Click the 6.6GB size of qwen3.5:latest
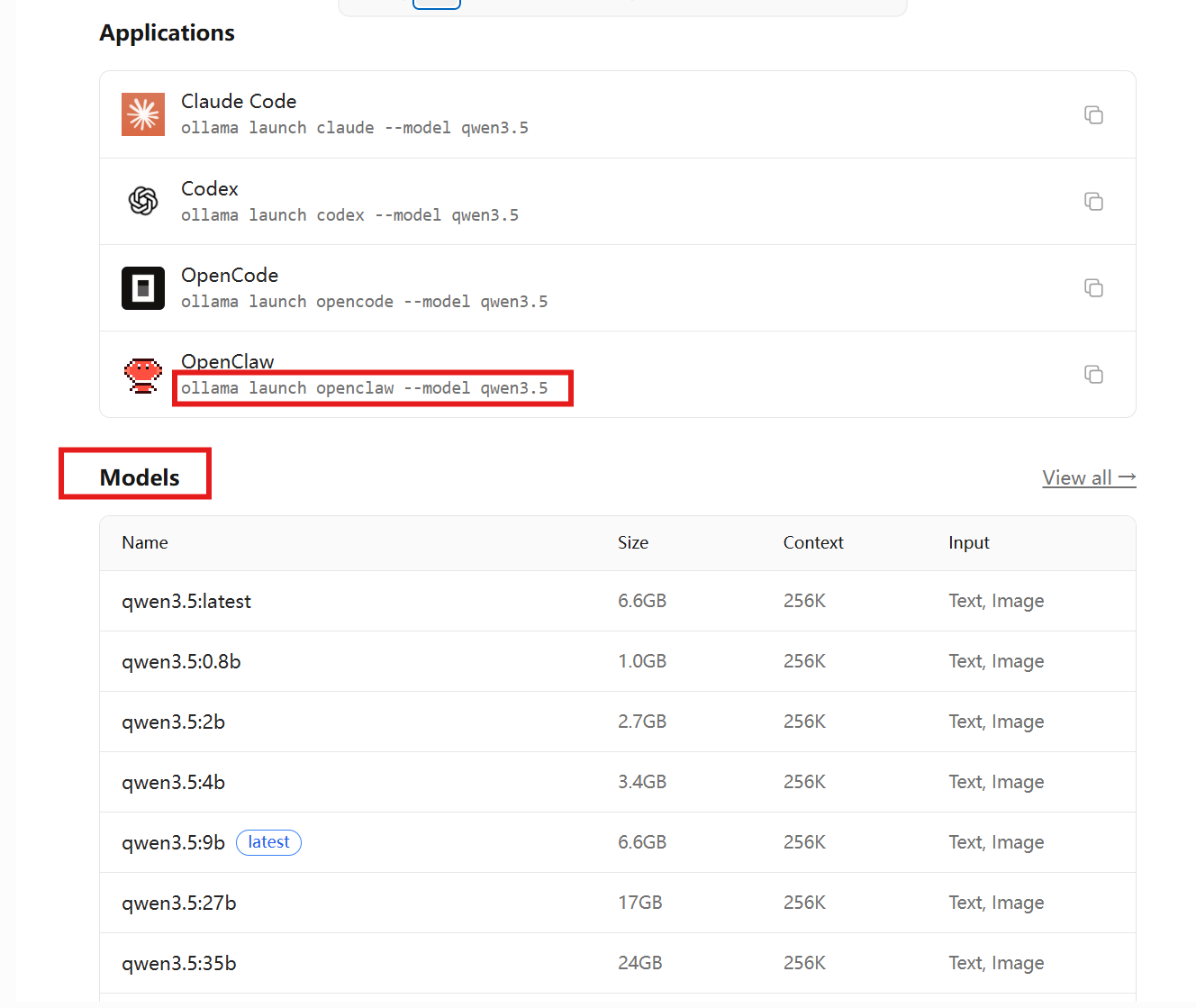 642,601
